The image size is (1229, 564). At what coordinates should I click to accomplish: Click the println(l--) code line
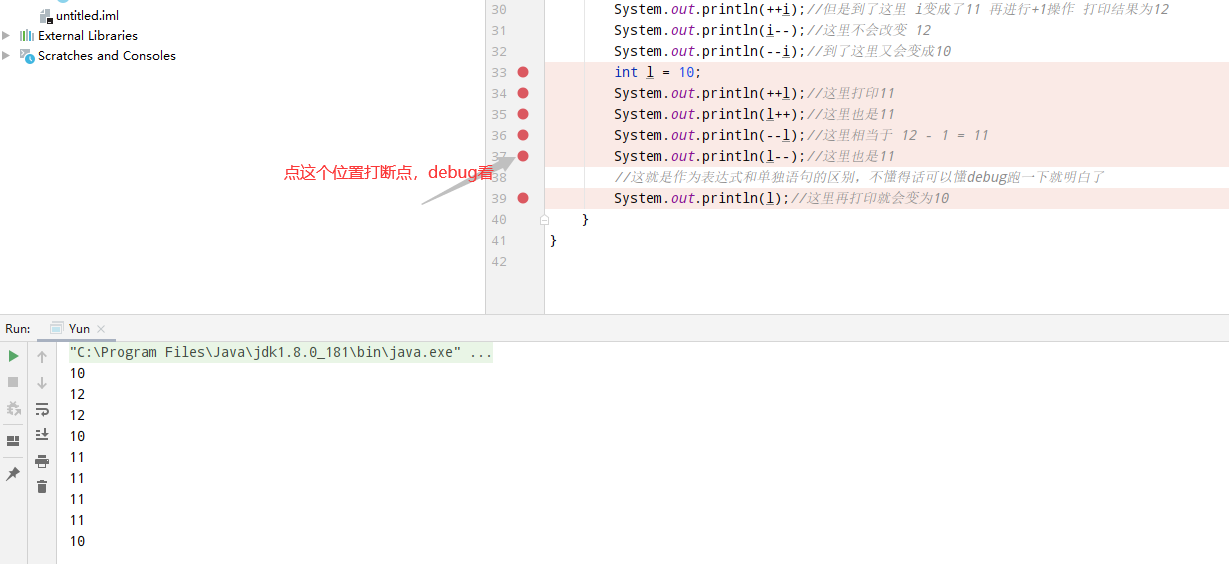[710, 156]
